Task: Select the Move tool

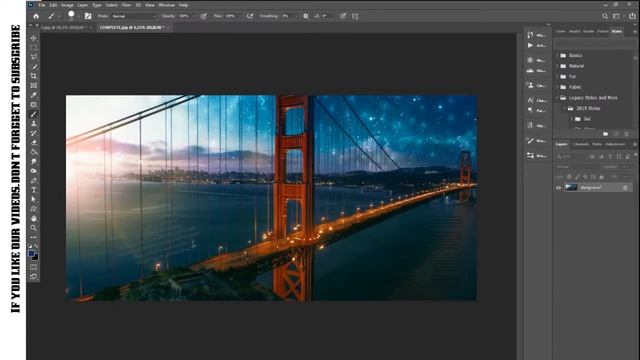Action: [x=34, y=38]
